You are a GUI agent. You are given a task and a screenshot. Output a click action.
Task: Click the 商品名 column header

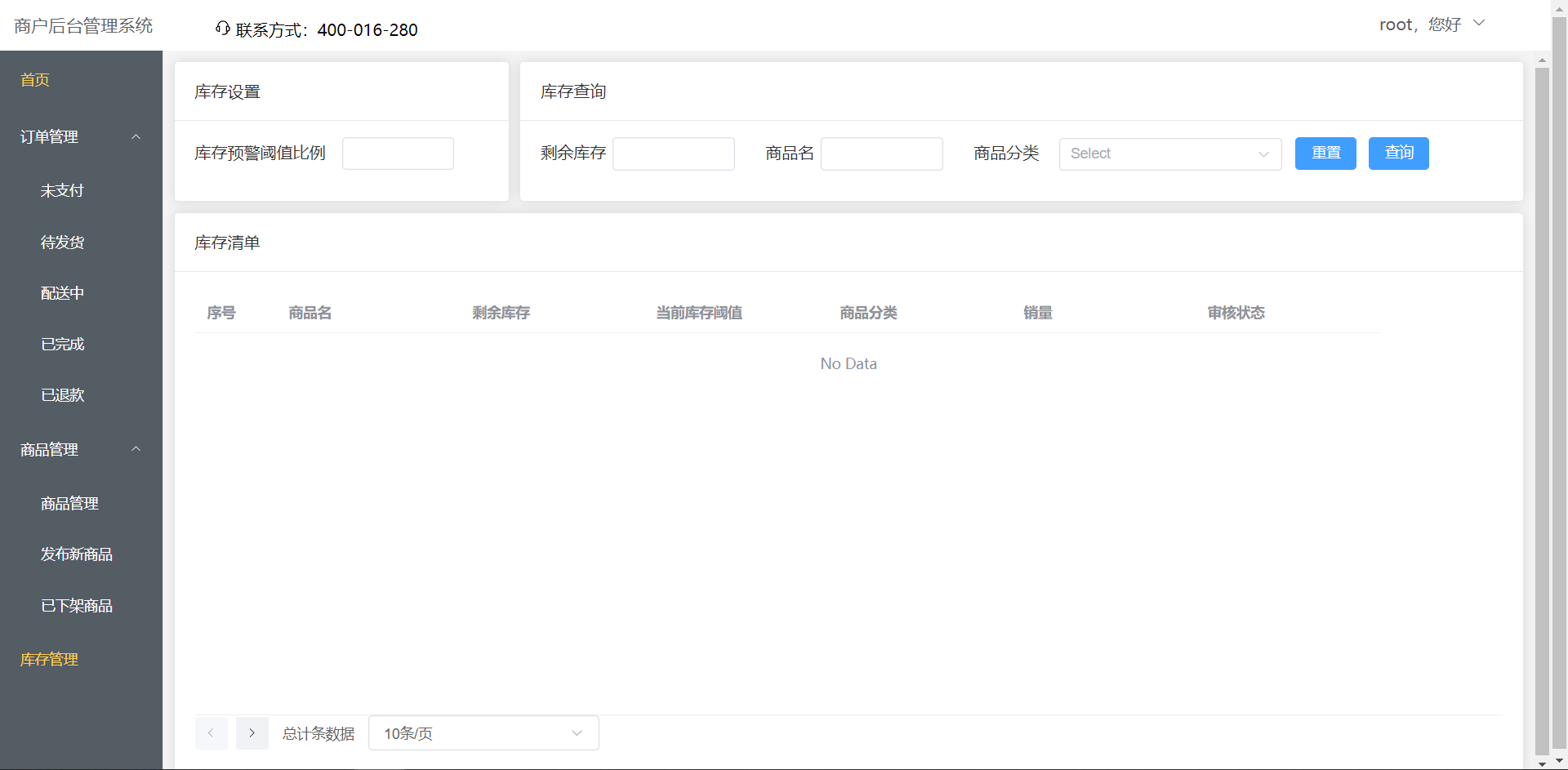310,313
